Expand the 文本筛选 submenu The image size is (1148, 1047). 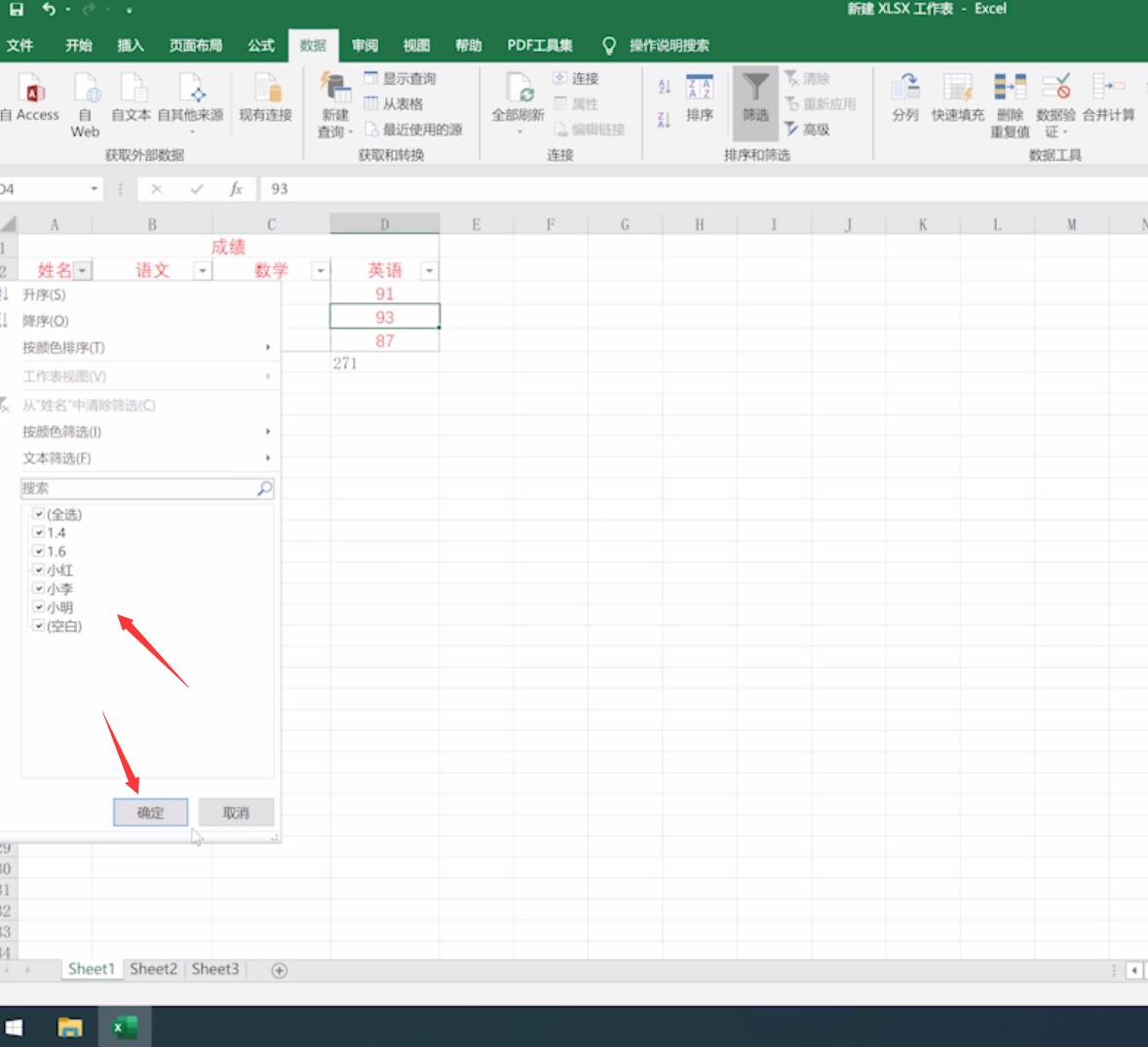tap(268, 457)
